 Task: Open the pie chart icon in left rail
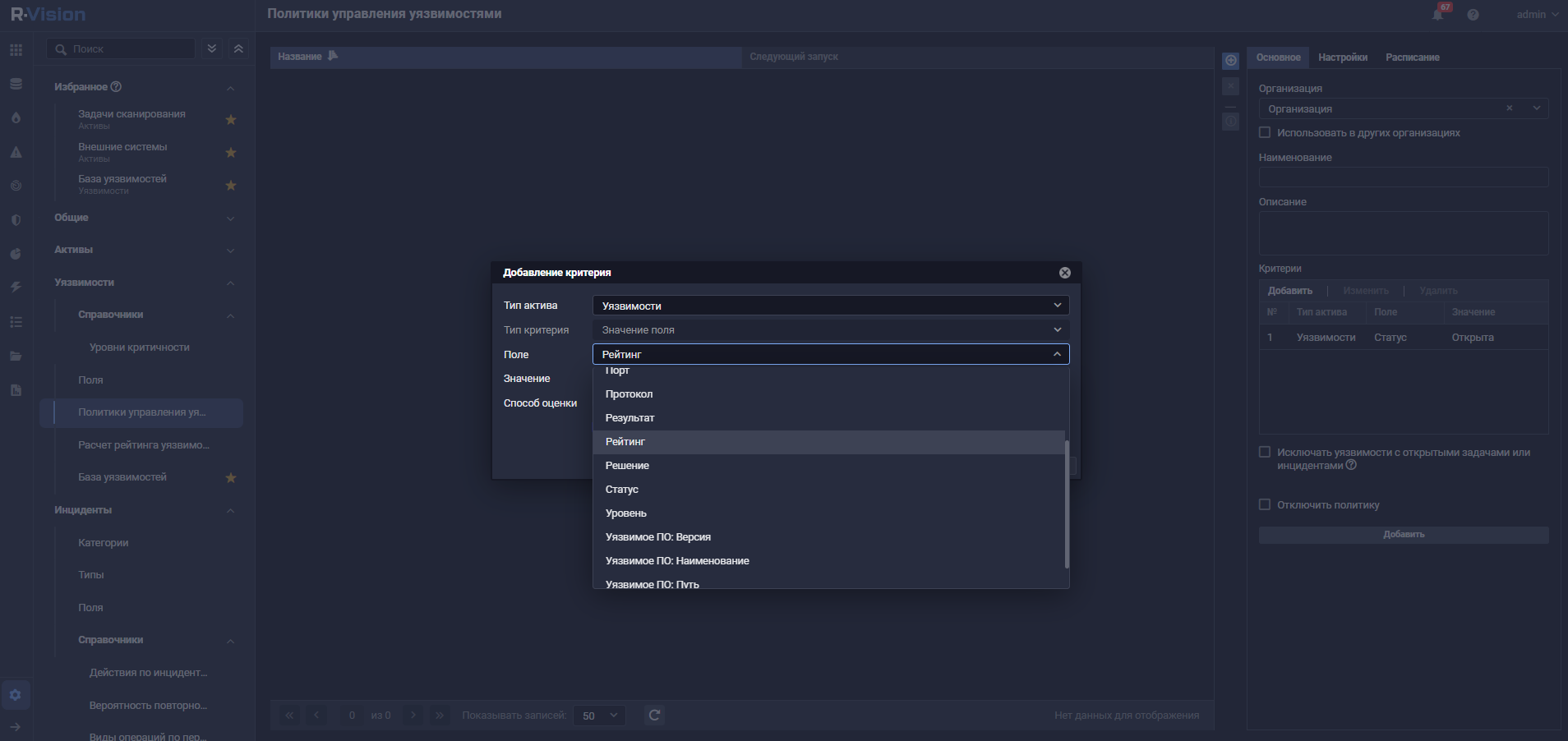[16, 254]
